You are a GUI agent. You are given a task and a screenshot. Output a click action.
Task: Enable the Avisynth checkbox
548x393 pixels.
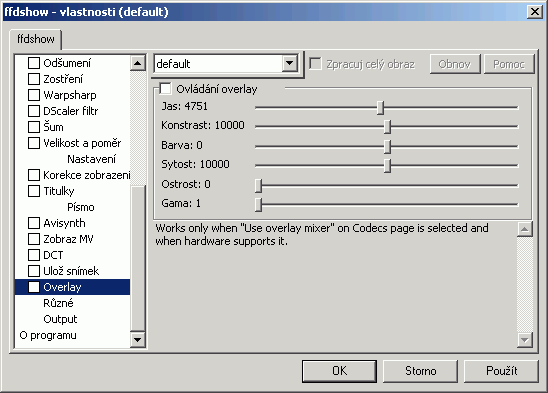(x=34, y=223)
